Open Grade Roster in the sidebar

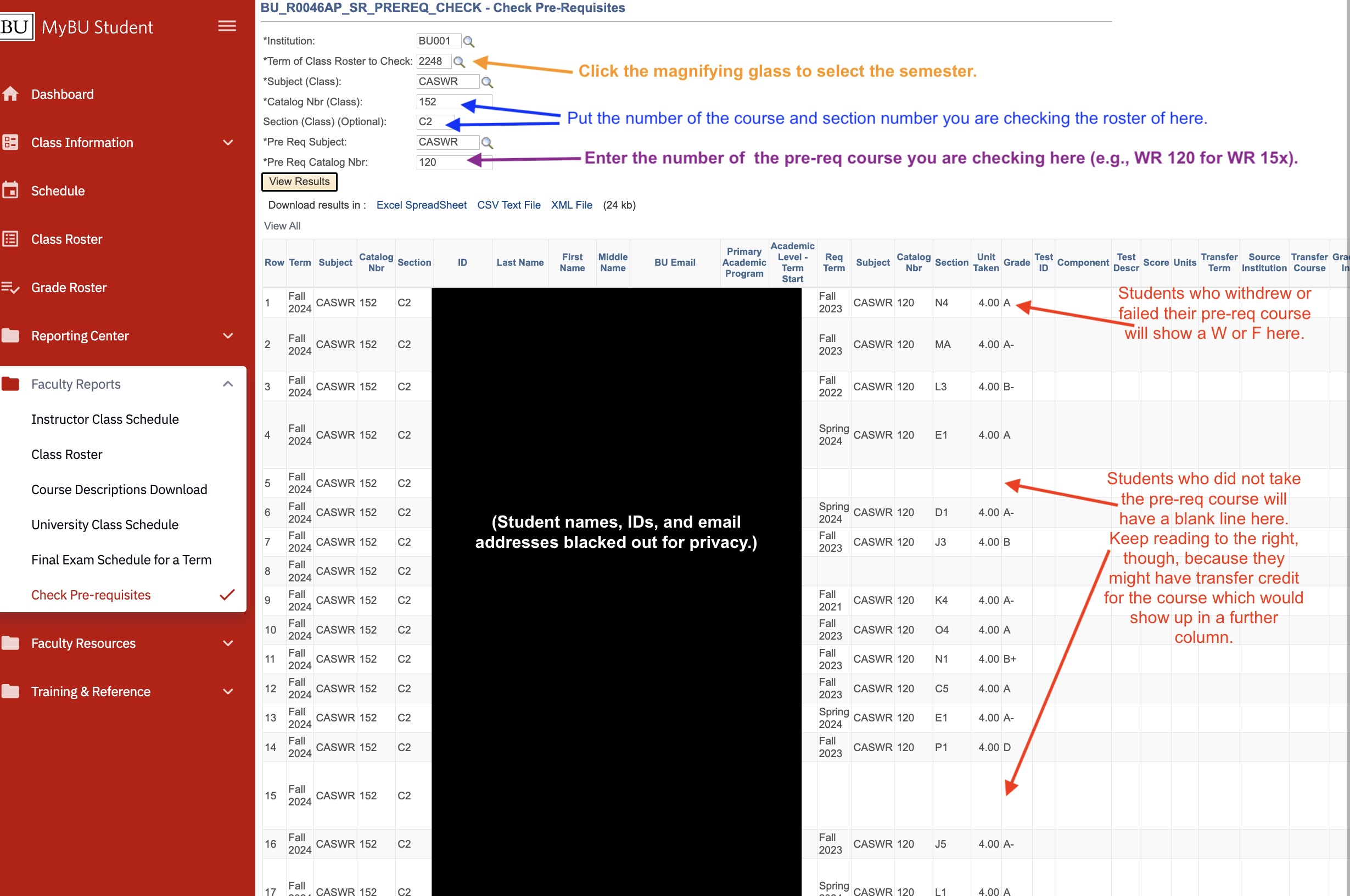click(69, 288)
